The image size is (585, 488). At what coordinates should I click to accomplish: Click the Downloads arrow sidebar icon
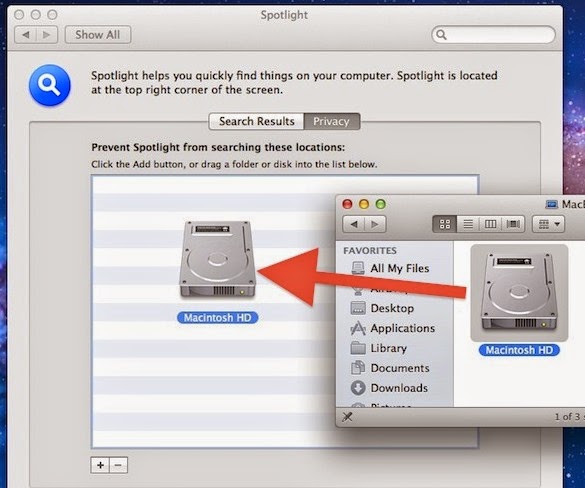point(358,388)
